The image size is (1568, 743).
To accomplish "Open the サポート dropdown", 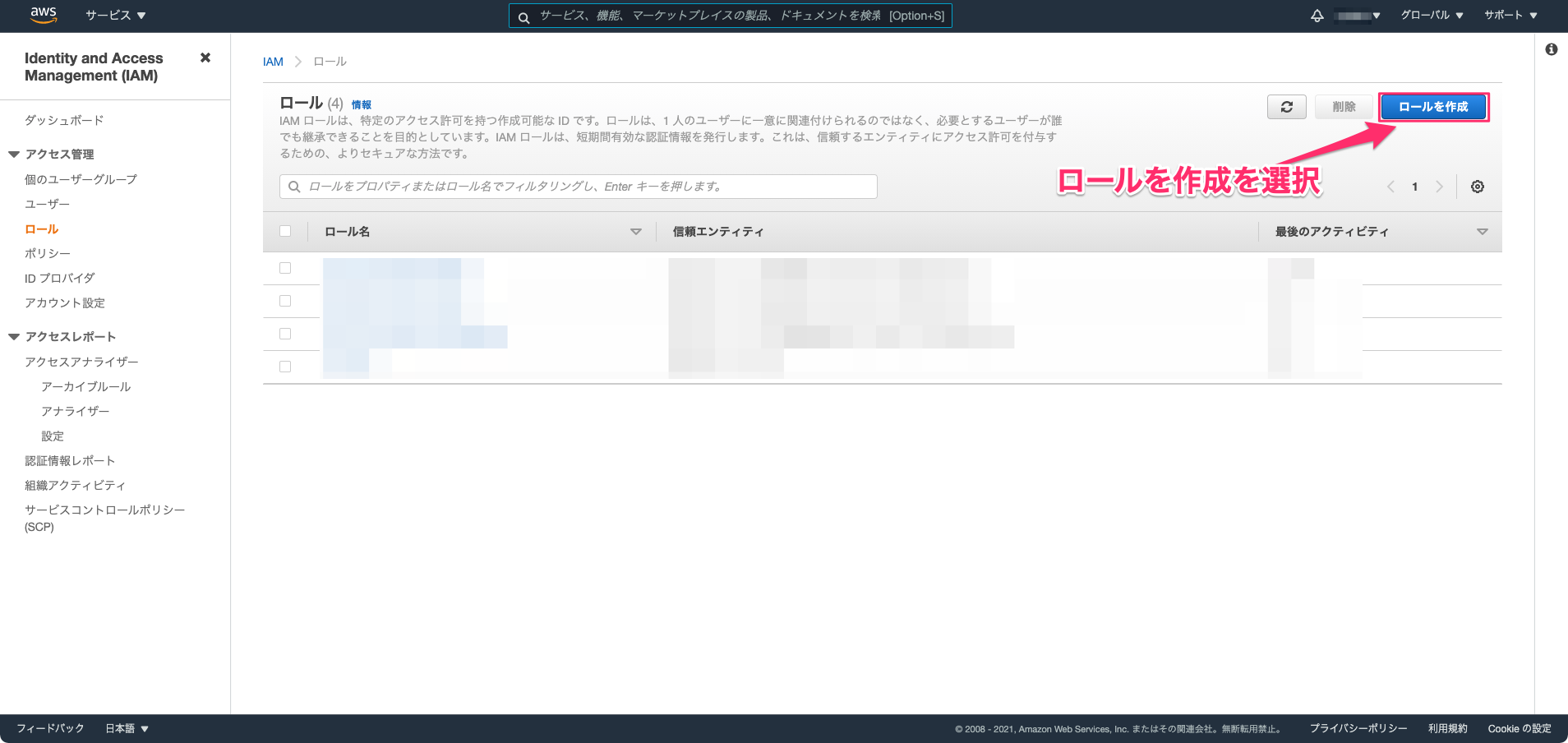I will 1510,16.
